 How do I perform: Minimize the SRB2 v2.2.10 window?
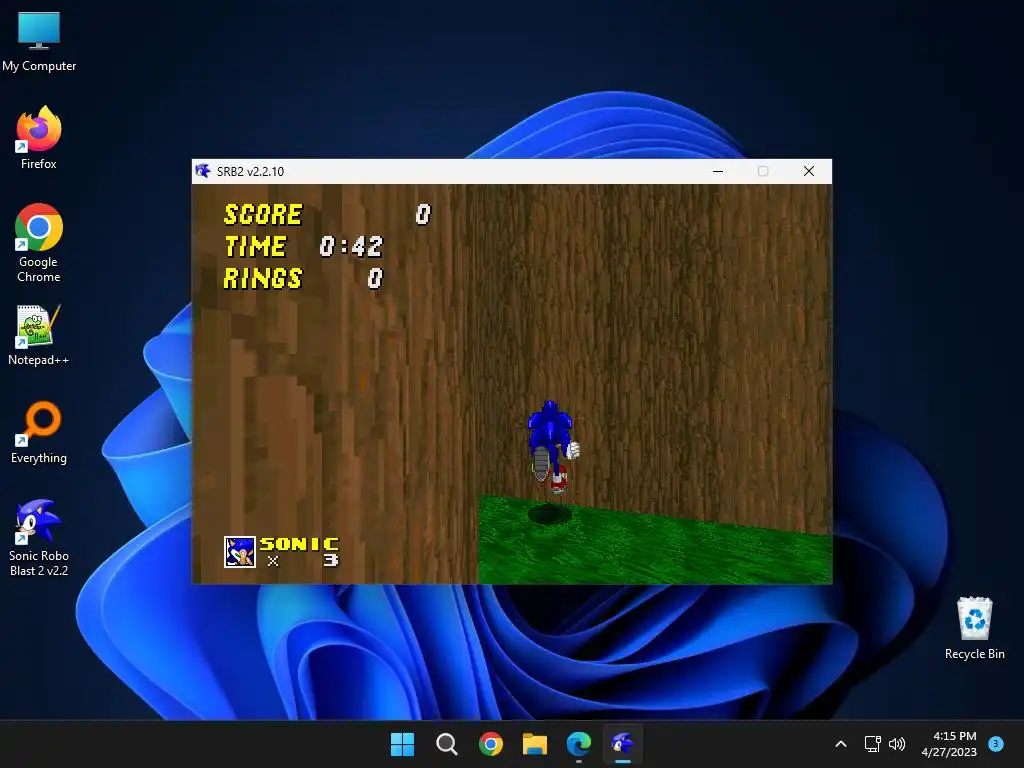(x=718, y=171)
